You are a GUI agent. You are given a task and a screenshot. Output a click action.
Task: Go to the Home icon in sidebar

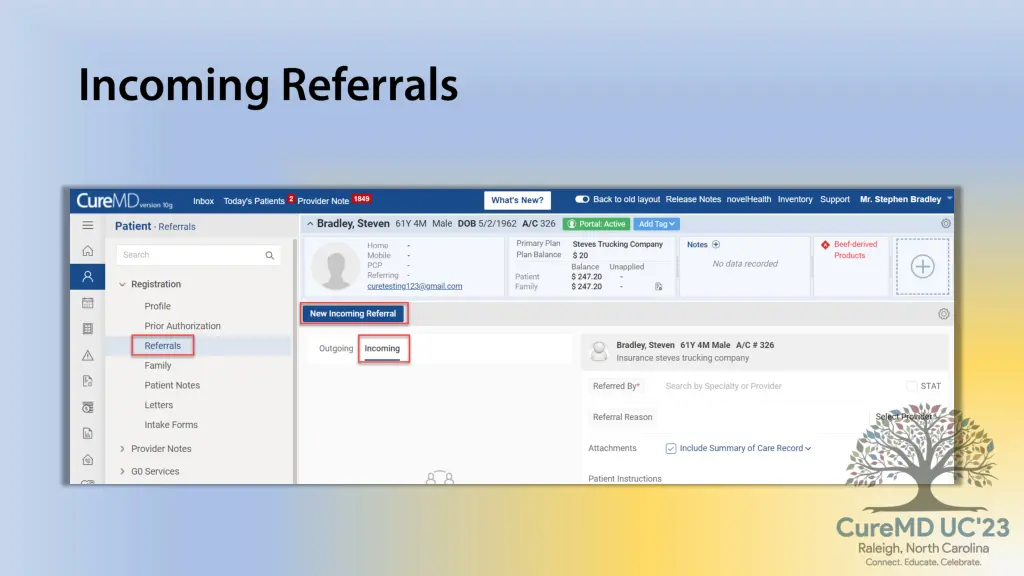click(88, 251)
